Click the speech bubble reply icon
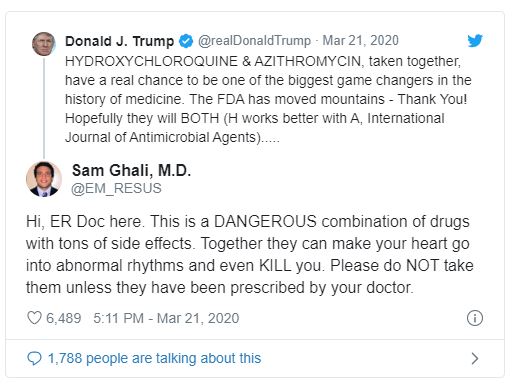The image size is (515, 391). [x=34, y=358]
